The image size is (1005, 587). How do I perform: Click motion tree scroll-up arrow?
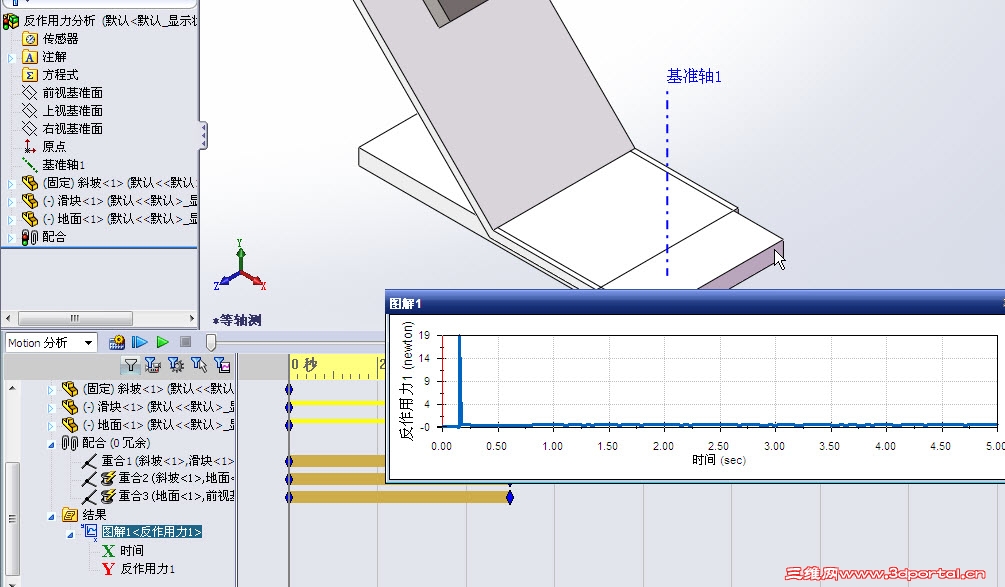pos(12,388)
